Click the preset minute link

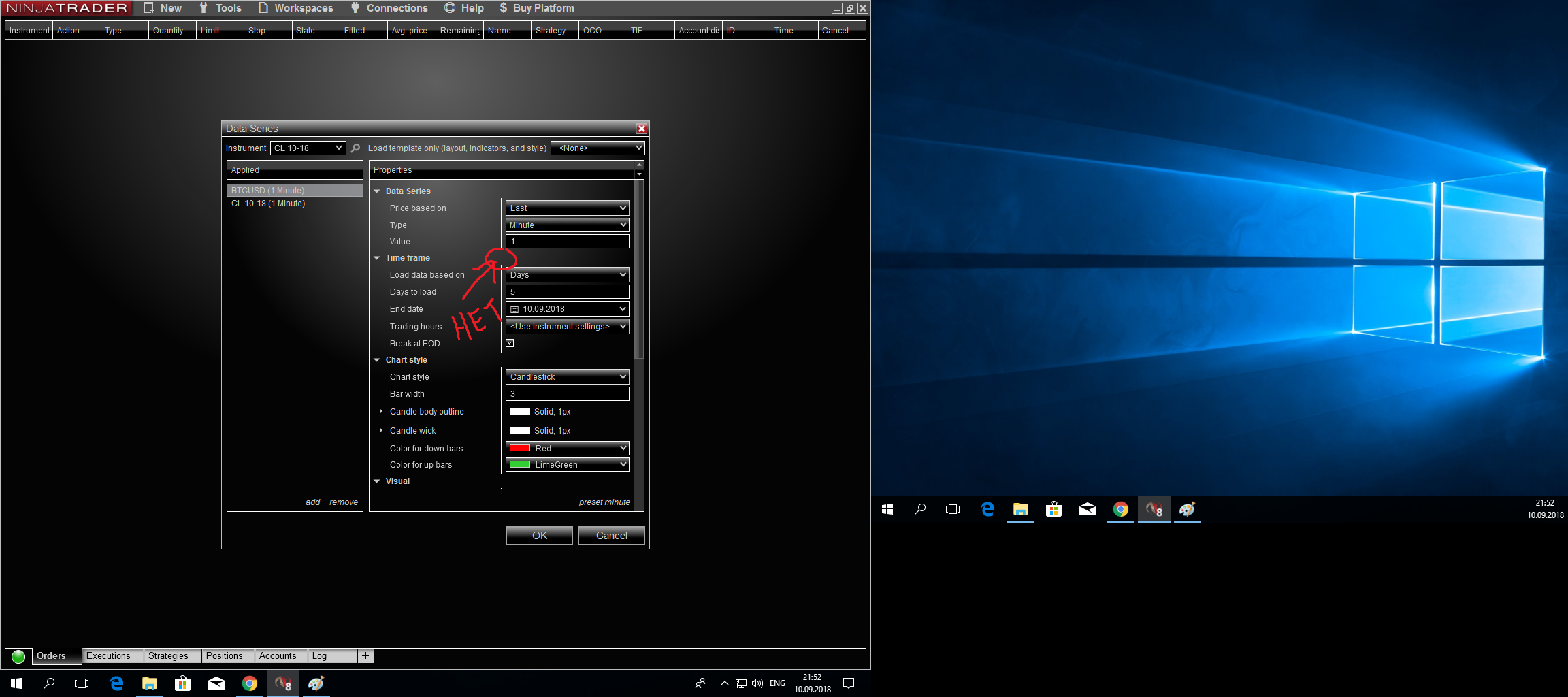tap(604, 502)
